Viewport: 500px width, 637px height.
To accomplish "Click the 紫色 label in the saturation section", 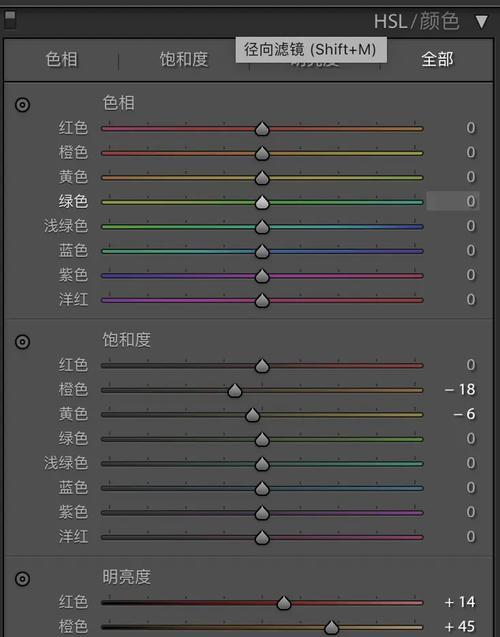I will (73, 512).
